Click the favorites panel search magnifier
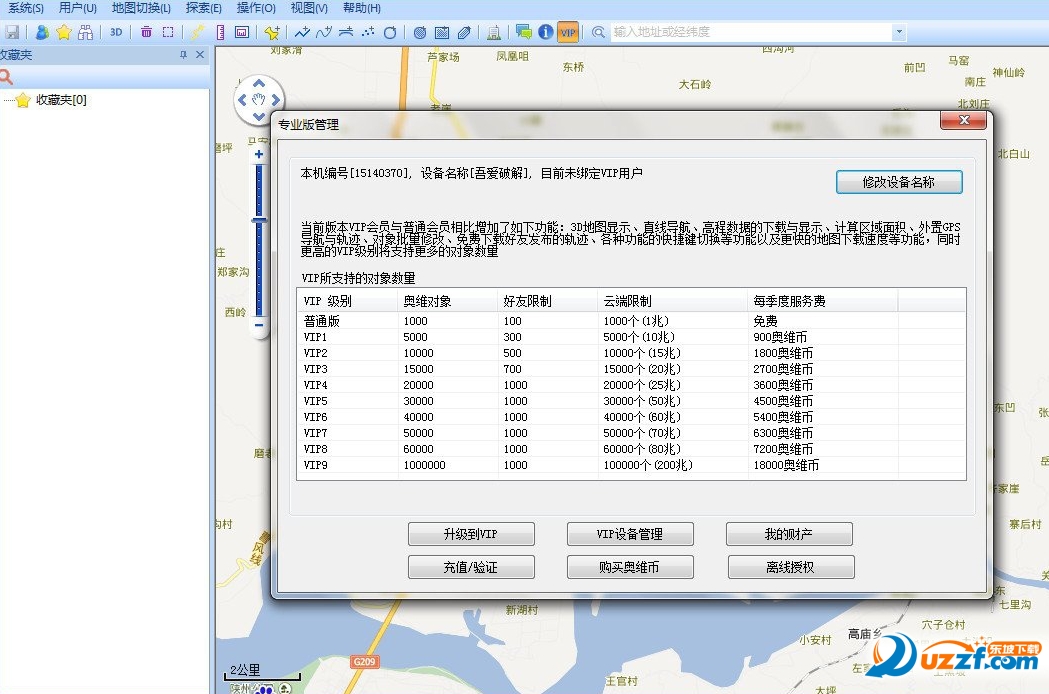Viewport: 1049px width, 694px height. [x=7, y=77]
